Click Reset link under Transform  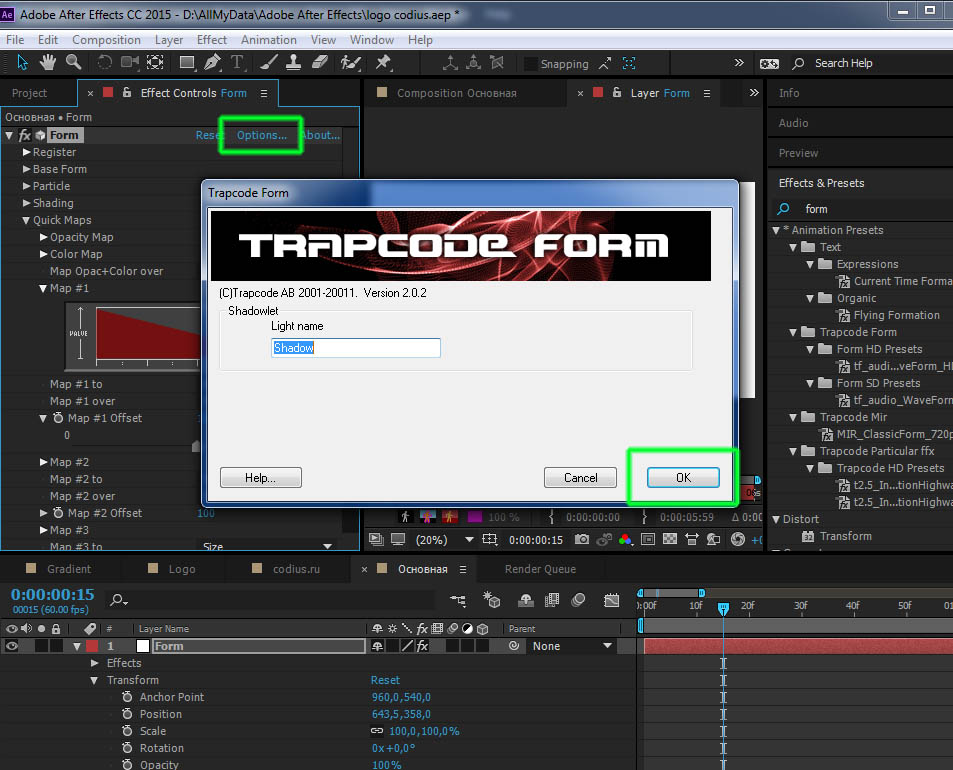385,679
